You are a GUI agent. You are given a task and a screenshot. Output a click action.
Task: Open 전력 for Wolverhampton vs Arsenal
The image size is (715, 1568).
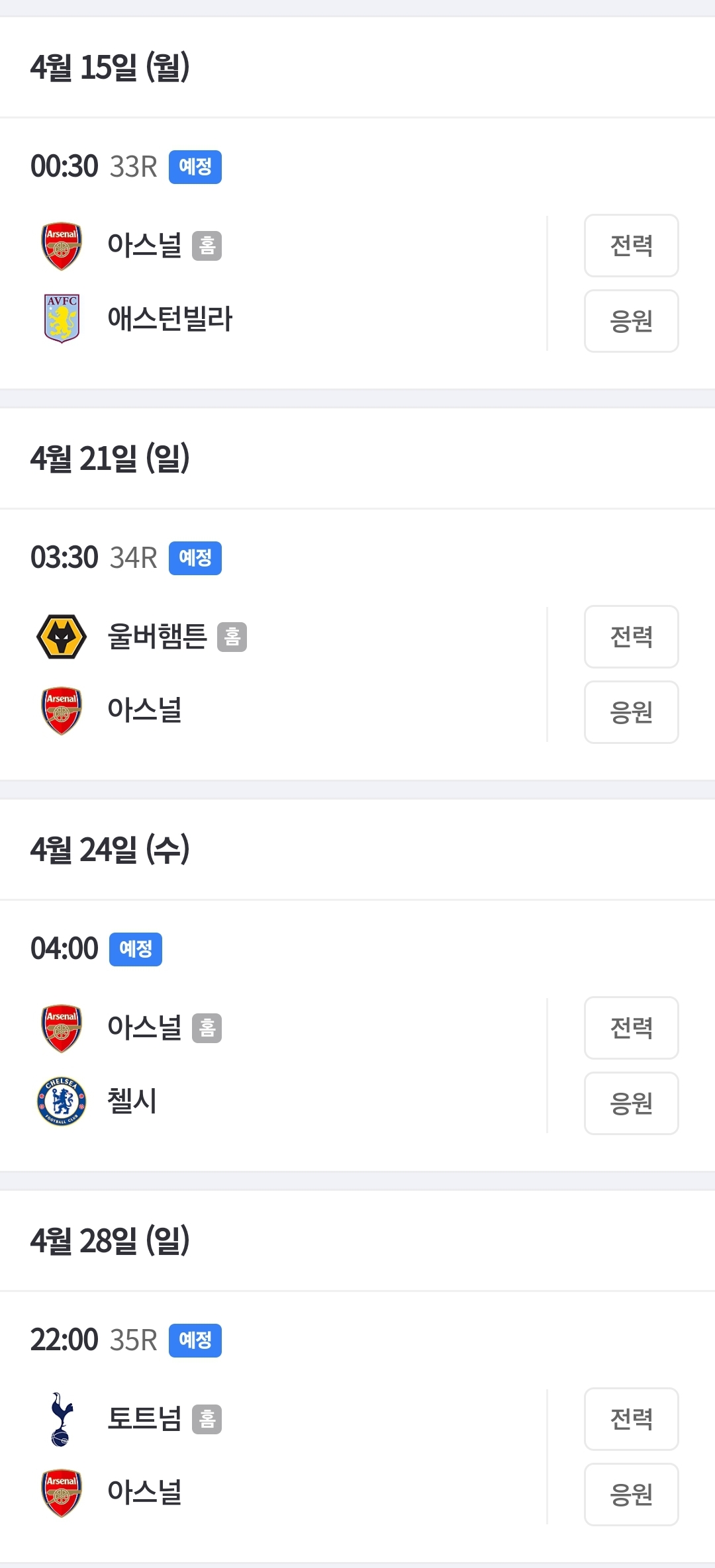(x=631, y=637)
